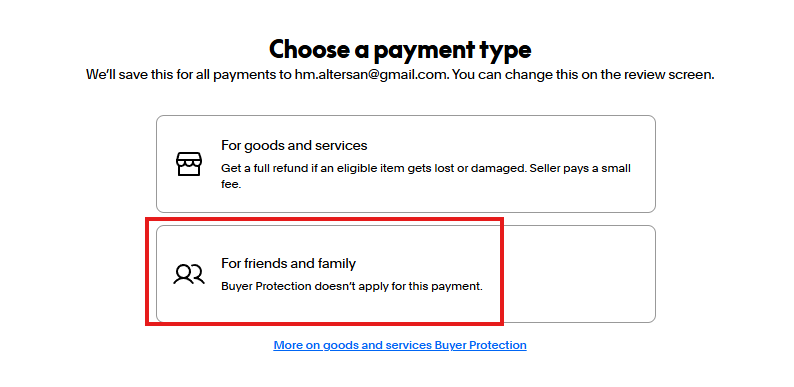Viewport: 794px width, 387px height.
Task: Click the "change this on the review screen" sentence
Action: point(603,75)
